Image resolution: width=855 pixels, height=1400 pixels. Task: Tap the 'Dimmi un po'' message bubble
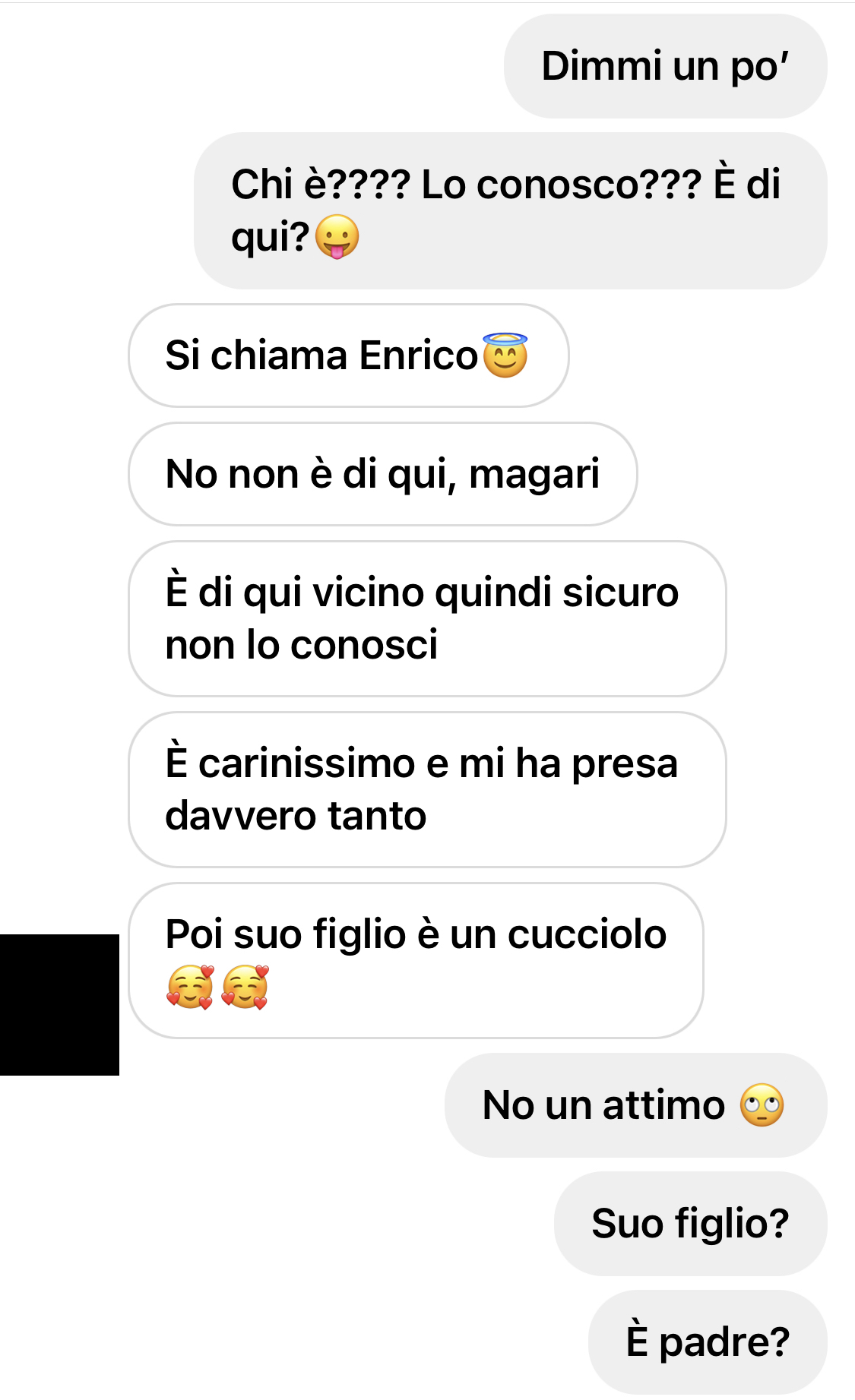665,66
